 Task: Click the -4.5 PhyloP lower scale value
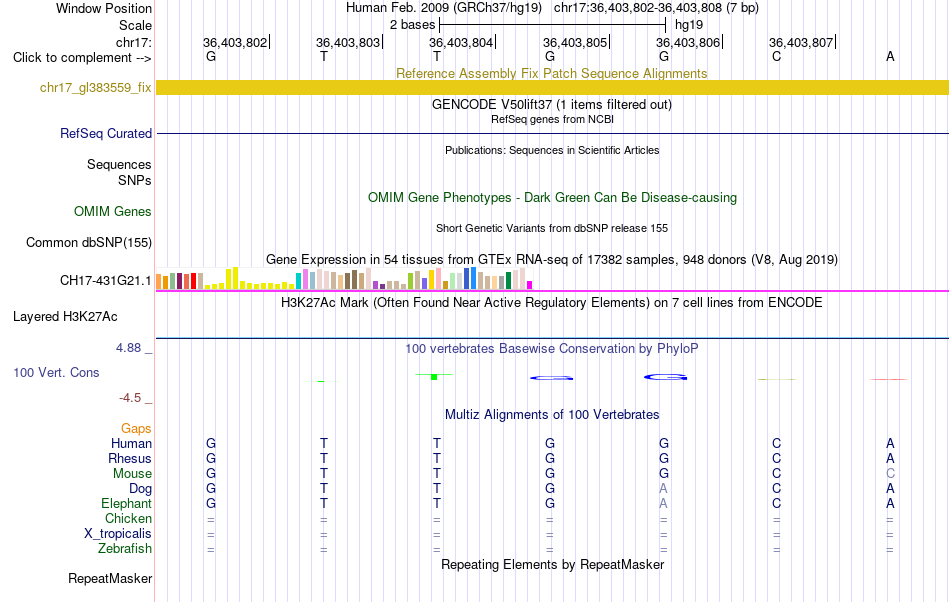[x=130, y=397]
